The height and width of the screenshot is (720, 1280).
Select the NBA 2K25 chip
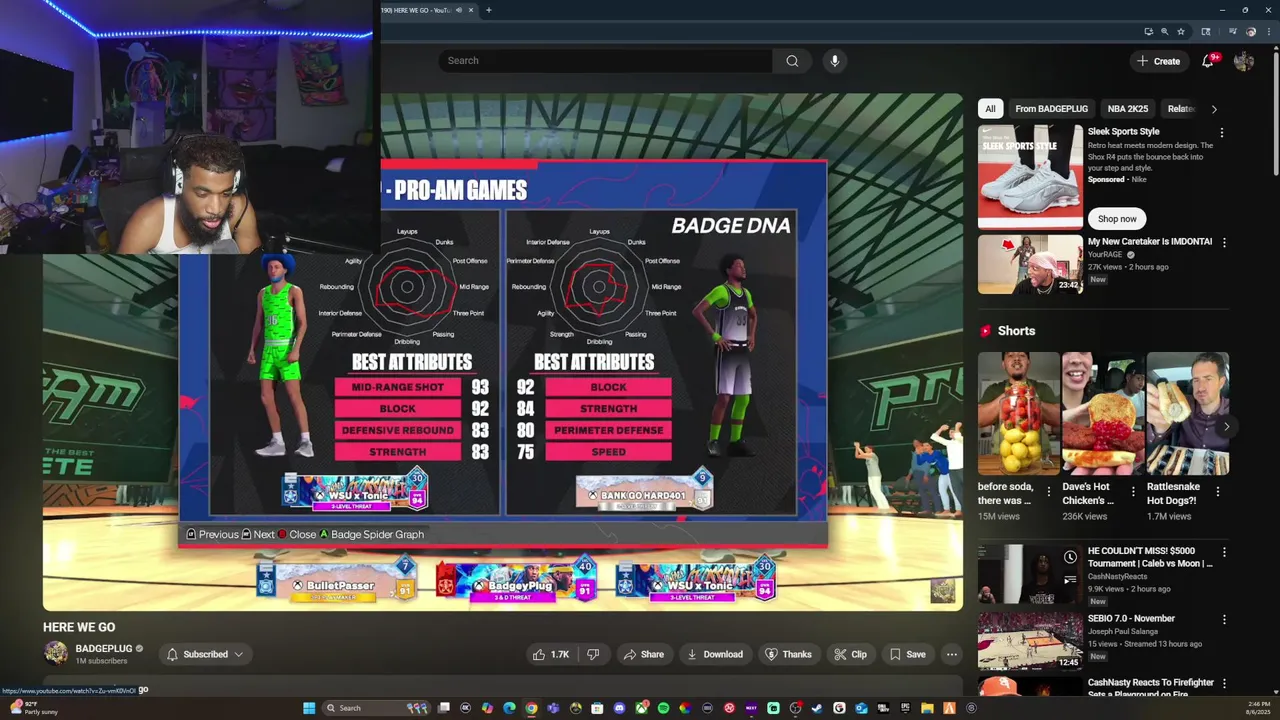[1128, 108]
